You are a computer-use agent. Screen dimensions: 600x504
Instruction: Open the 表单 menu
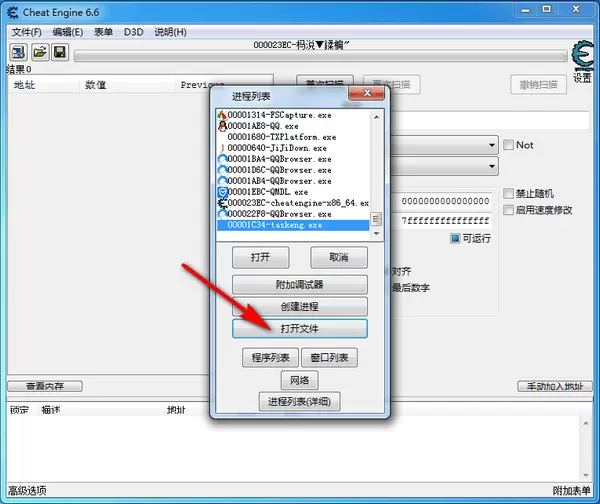(103, 32)
